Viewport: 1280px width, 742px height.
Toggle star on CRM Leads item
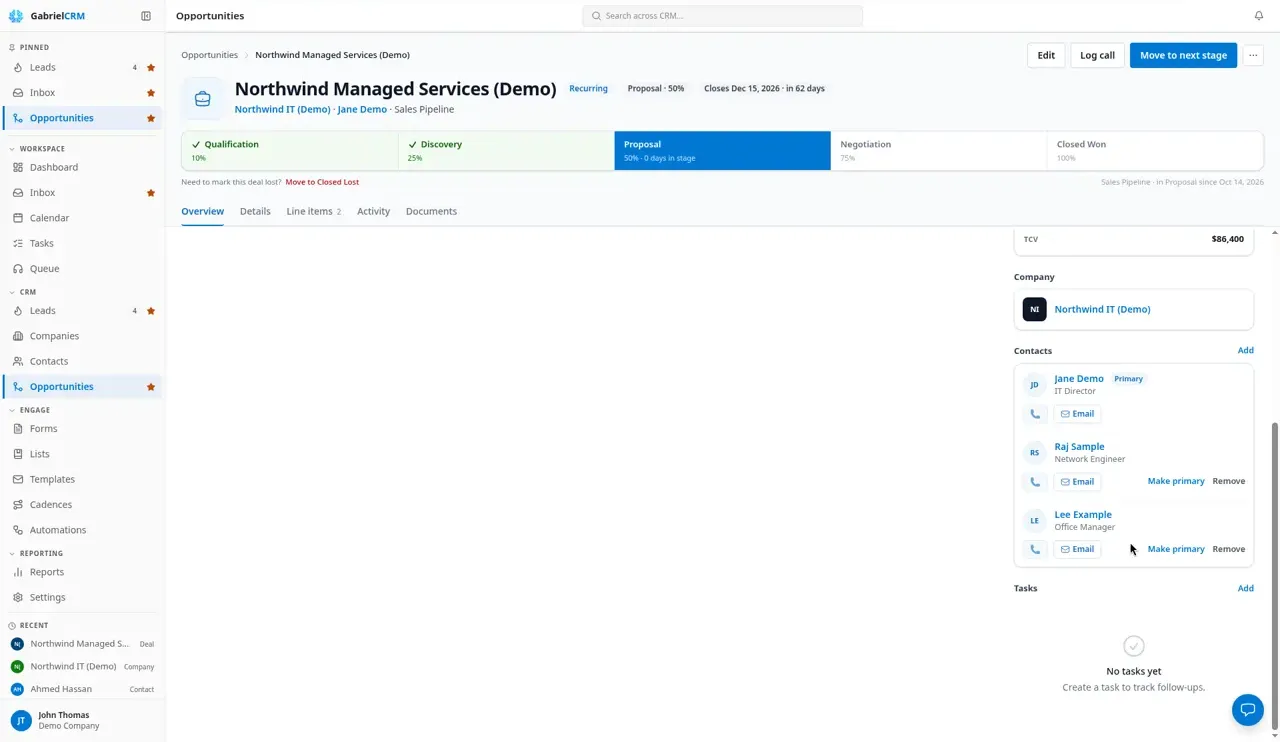(151, 311)
